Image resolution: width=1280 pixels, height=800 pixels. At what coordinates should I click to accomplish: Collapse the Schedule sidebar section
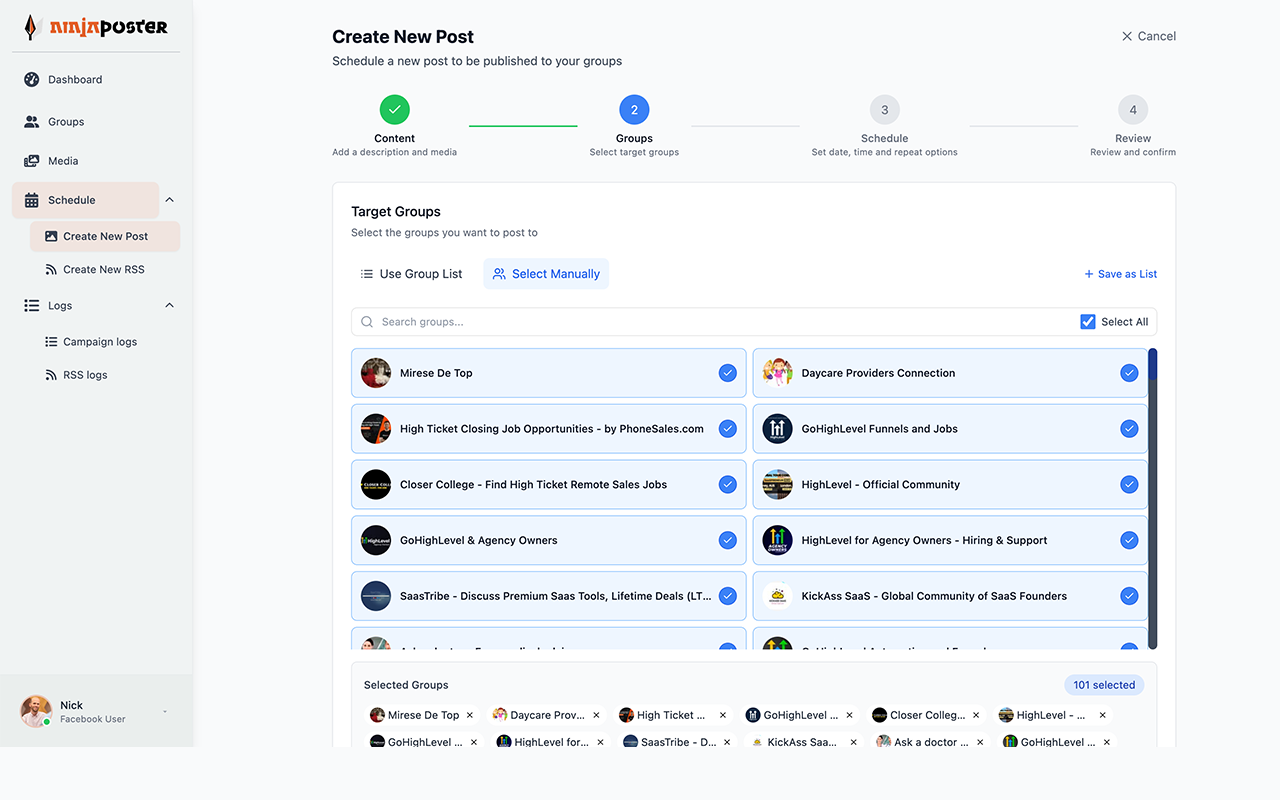click(x=169, y=199)
